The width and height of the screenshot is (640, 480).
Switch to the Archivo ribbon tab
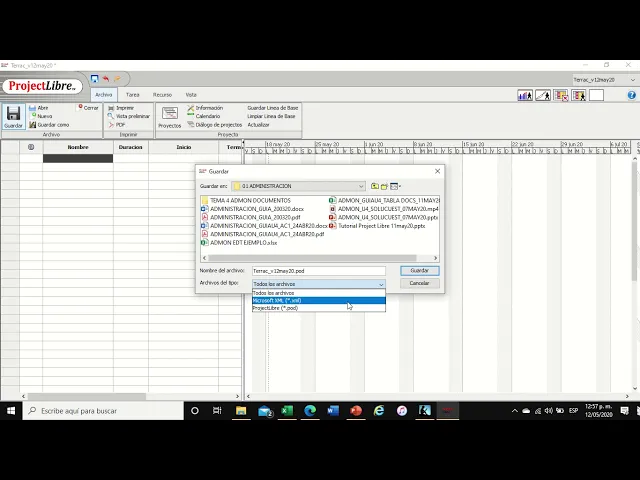click(104, 95)
